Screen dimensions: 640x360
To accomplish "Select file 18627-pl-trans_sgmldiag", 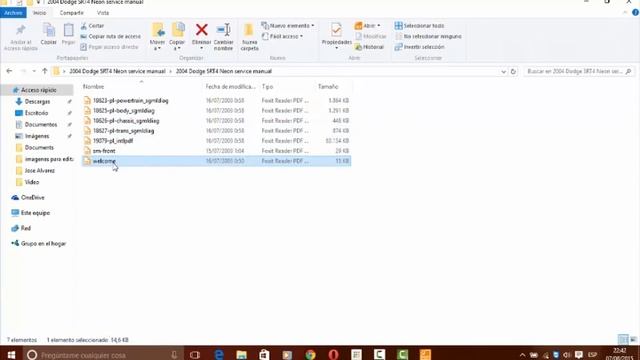I will click(123, 131).
